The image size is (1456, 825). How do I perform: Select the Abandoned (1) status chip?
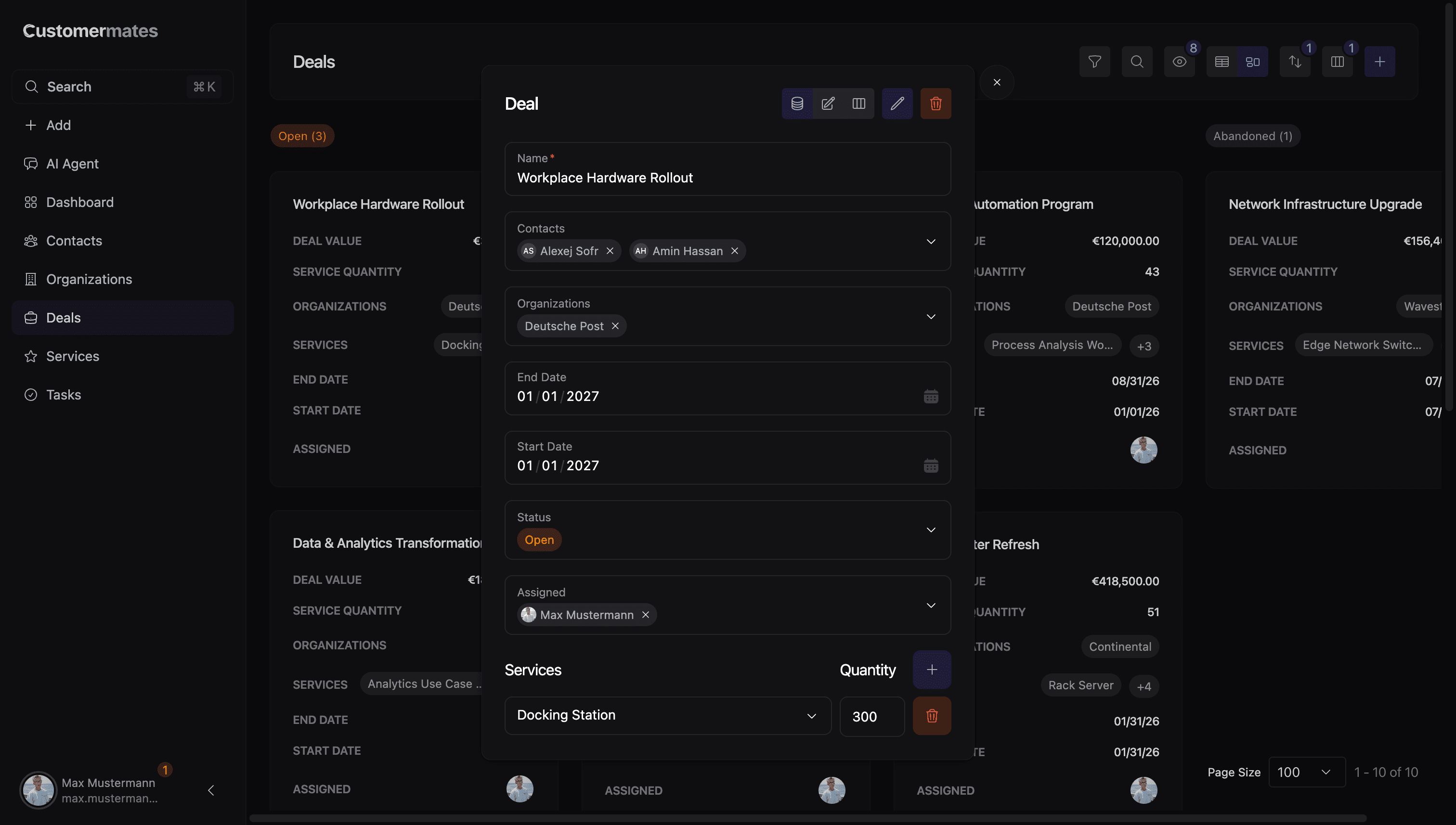1252,136
